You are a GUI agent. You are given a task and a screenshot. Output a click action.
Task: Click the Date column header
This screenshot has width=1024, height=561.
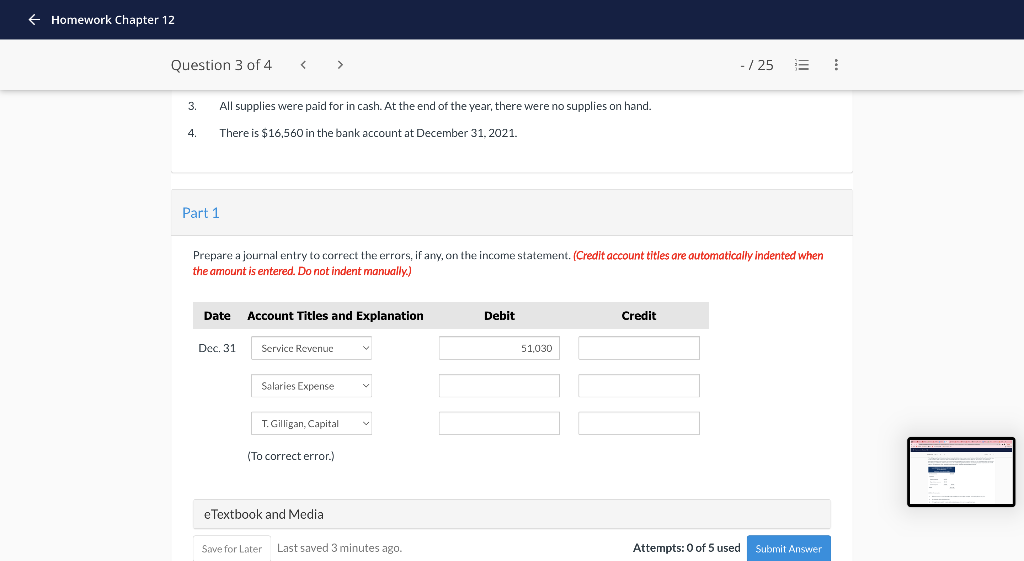point(217,315)
